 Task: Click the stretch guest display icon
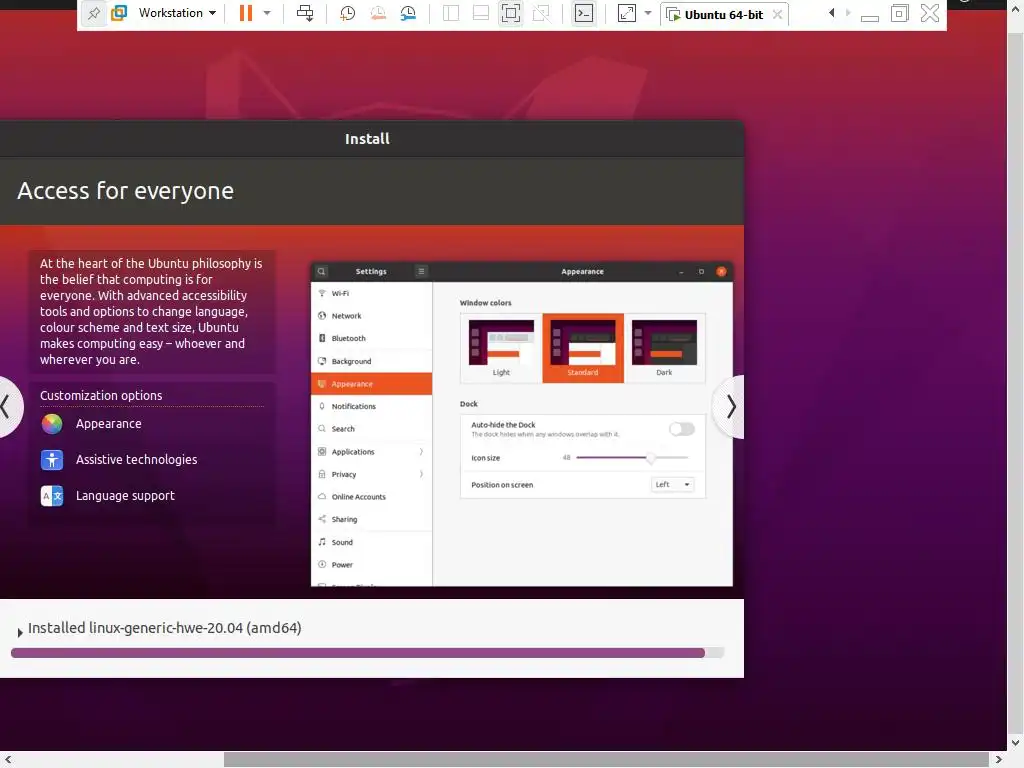tap(626, 13)
